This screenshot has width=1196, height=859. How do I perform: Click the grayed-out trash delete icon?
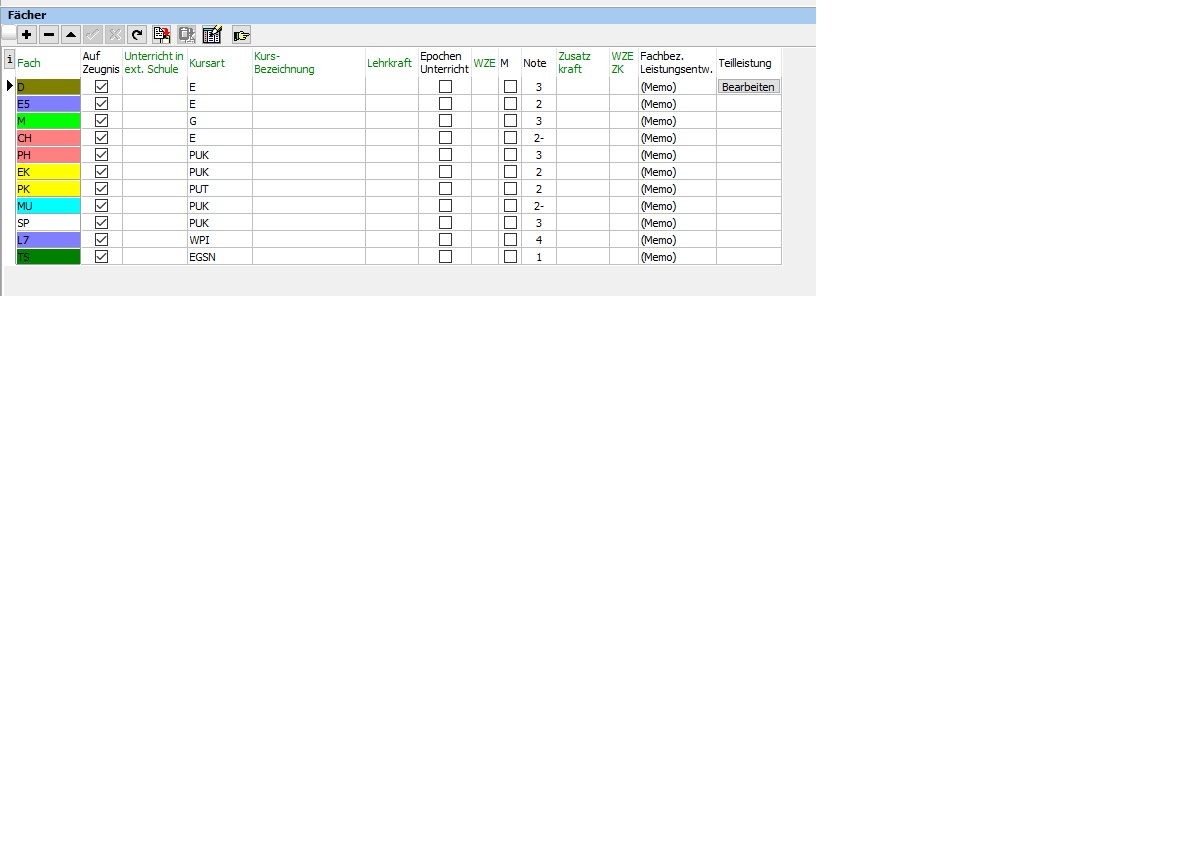[x=187, y=34]
